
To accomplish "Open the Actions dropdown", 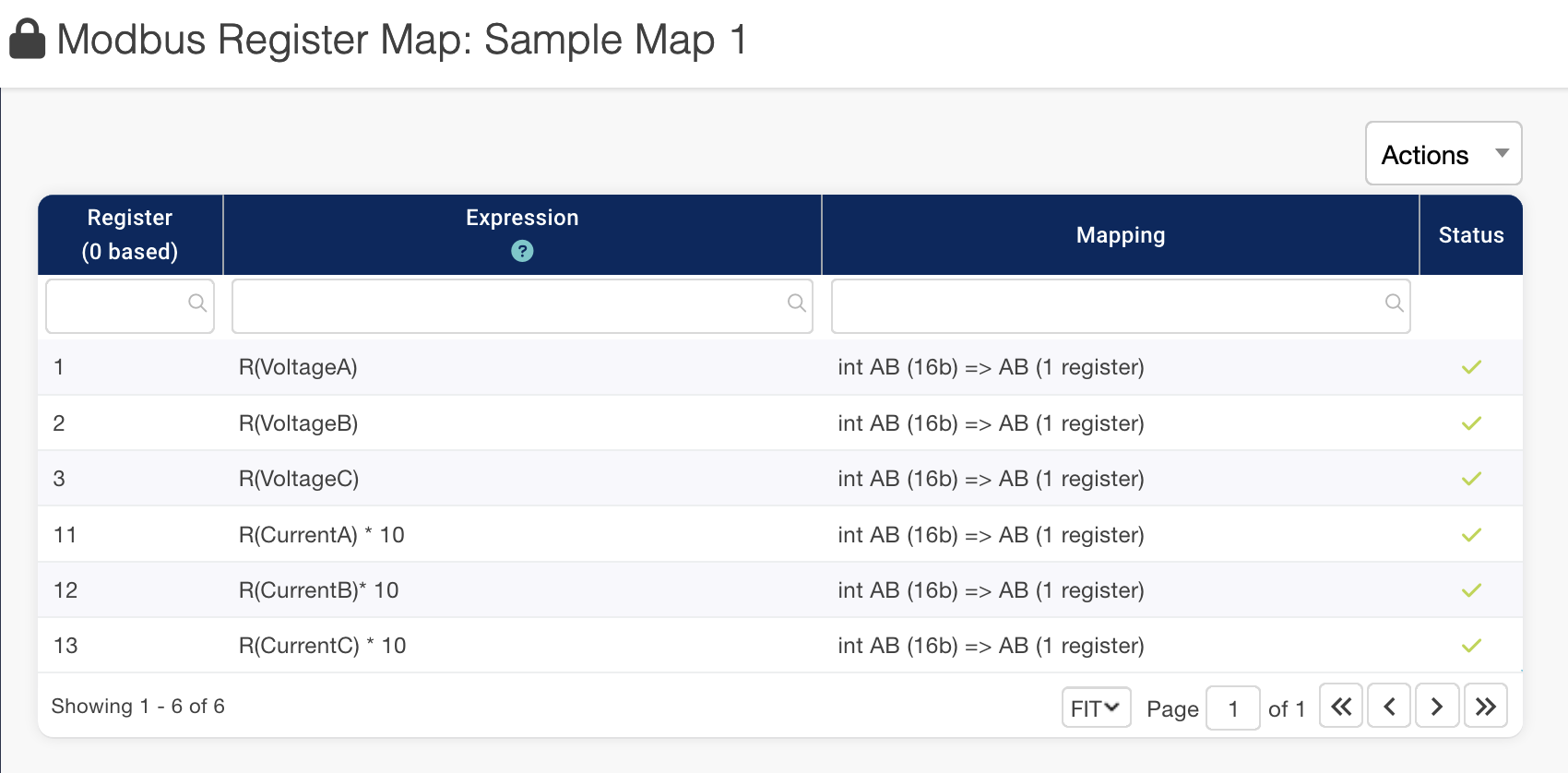I will [1443, 154].
